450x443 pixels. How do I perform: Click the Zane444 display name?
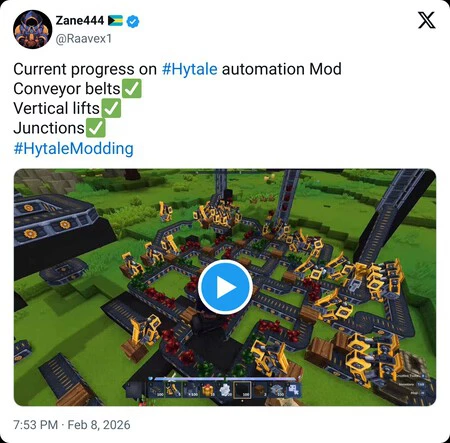click(80, 21)
